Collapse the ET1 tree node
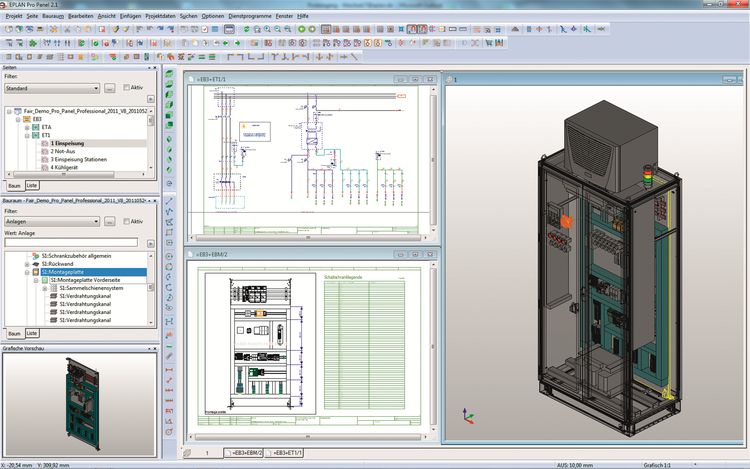 [27, 135]
